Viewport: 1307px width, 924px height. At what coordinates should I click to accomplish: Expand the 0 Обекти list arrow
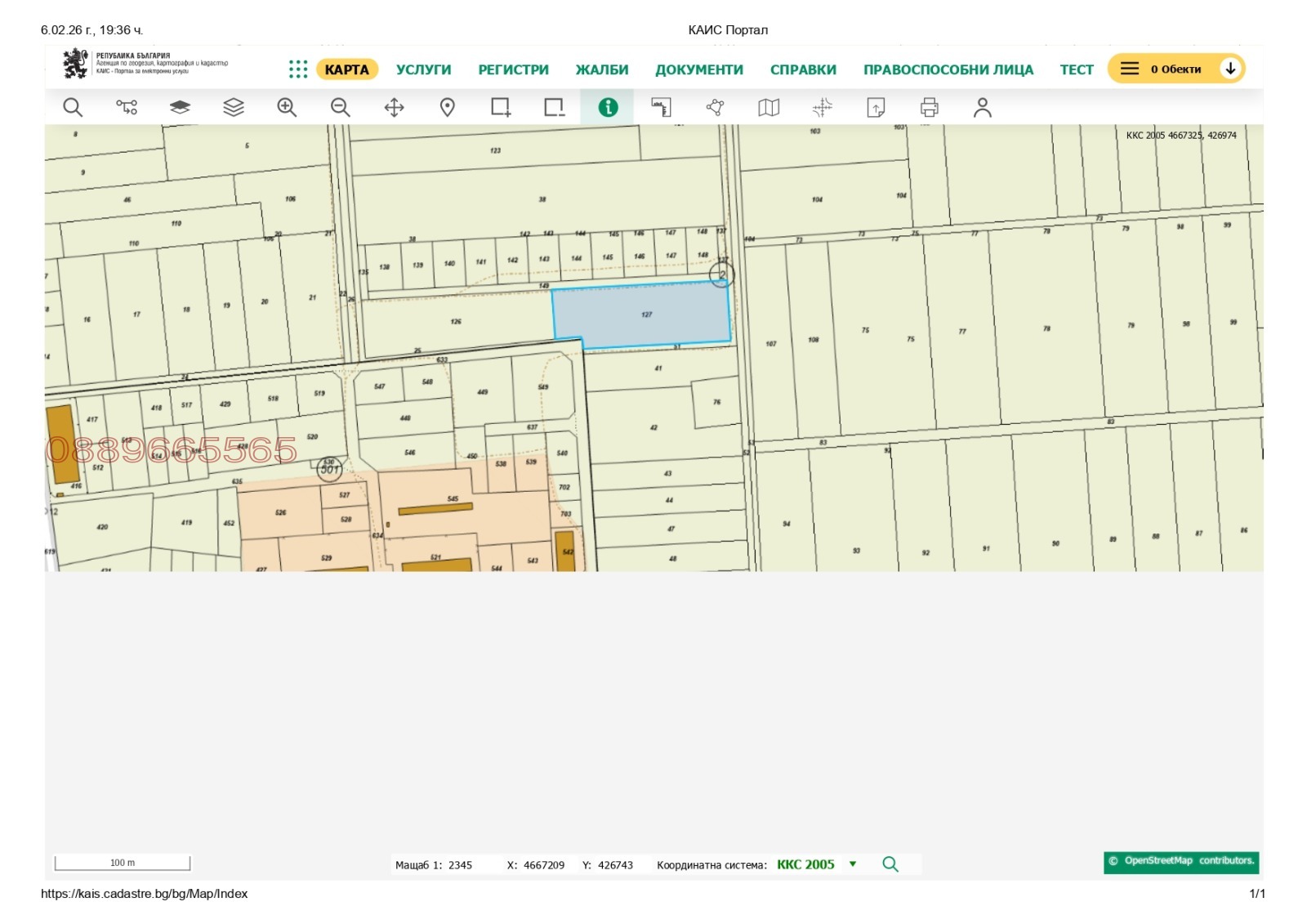[x=1229, y=69]
